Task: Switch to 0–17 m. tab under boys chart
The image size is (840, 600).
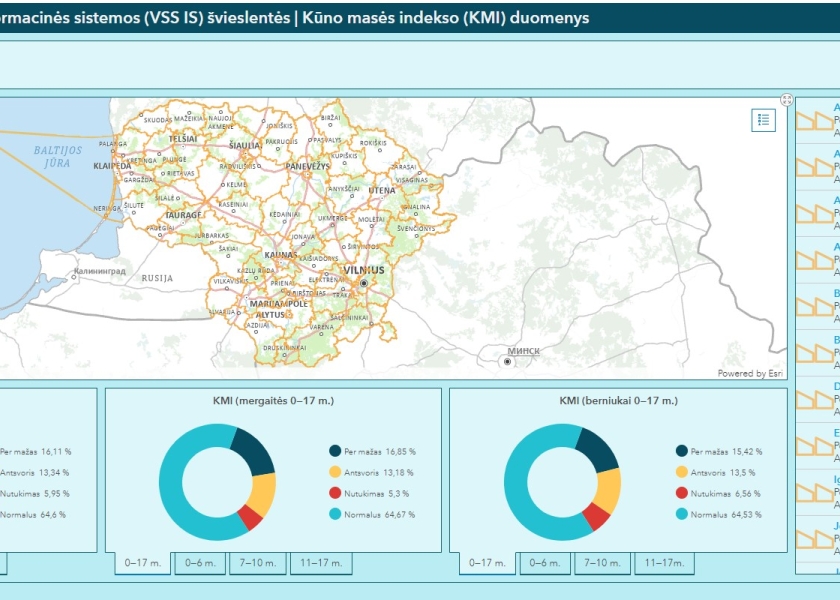Action: [x=487, y=563]
